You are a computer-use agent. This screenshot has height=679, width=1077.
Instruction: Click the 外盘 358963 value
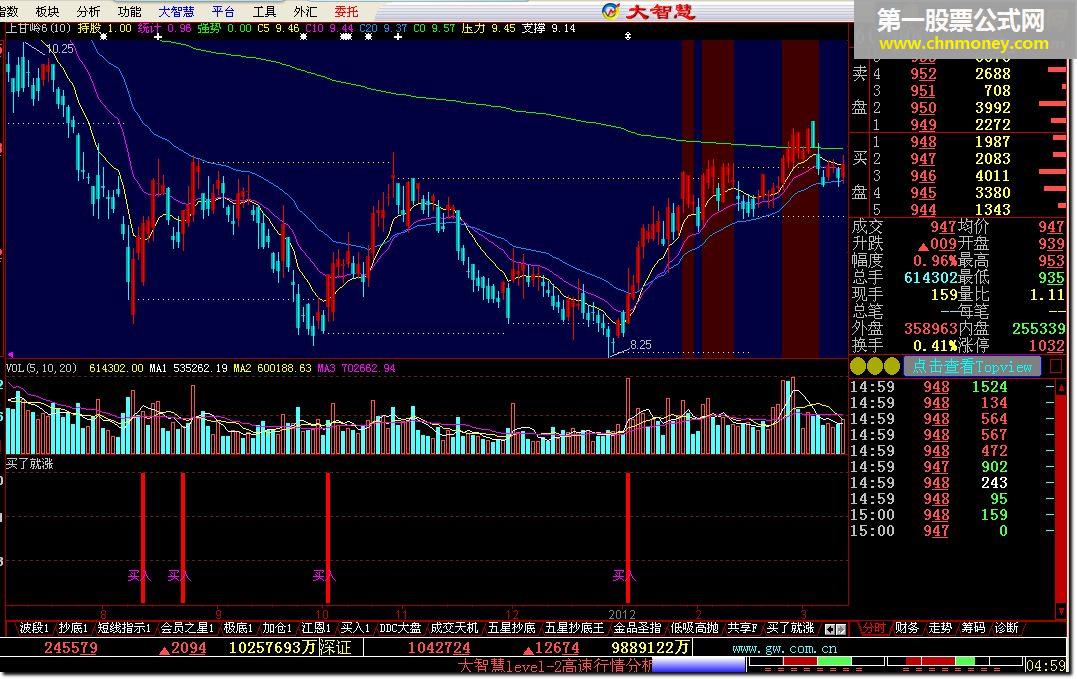(x=931, y=328)
